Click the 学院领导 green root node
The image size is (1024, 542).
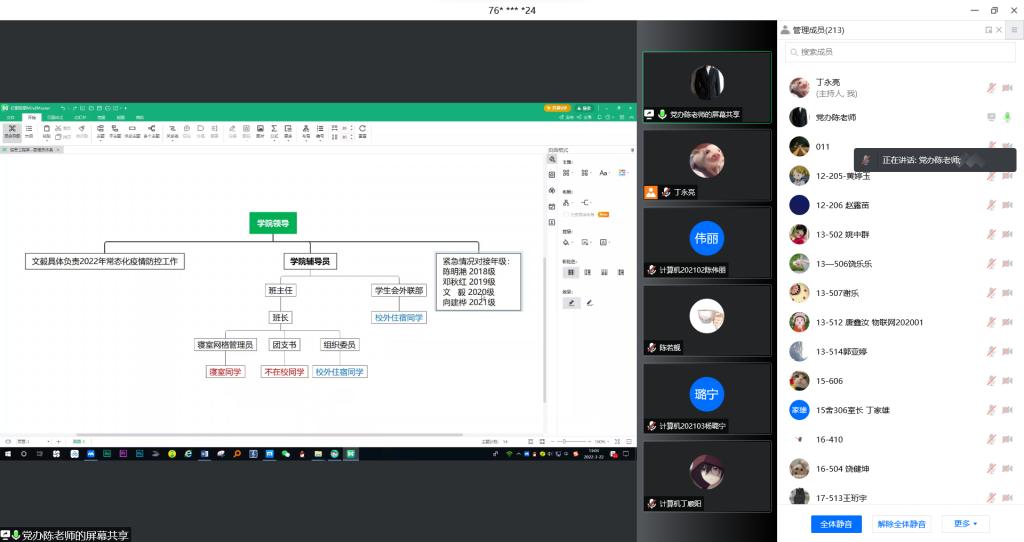click(x=273, y=224)
